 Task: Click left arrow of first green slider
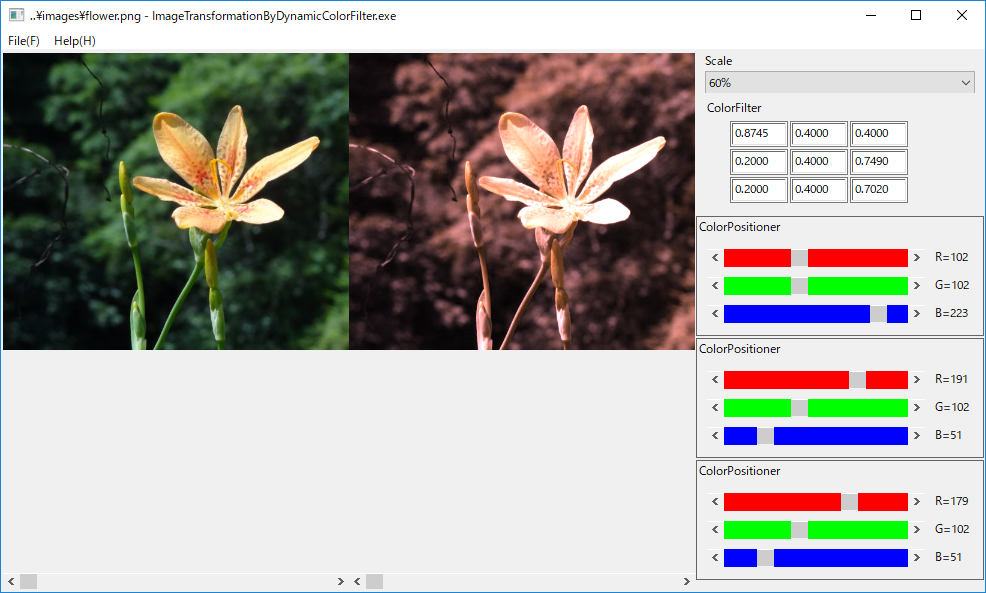715,286
